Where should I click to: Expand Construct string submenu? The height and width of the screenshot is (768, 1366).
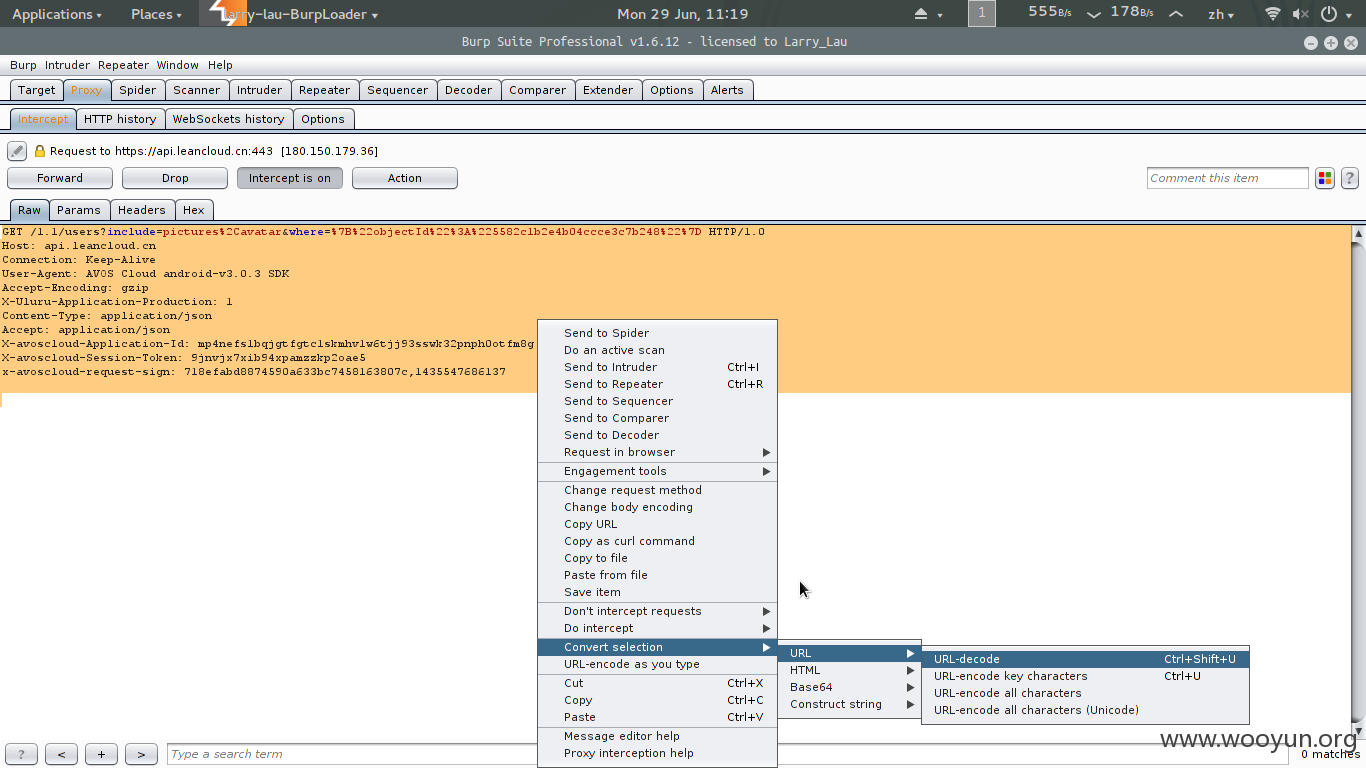[849, 704]
